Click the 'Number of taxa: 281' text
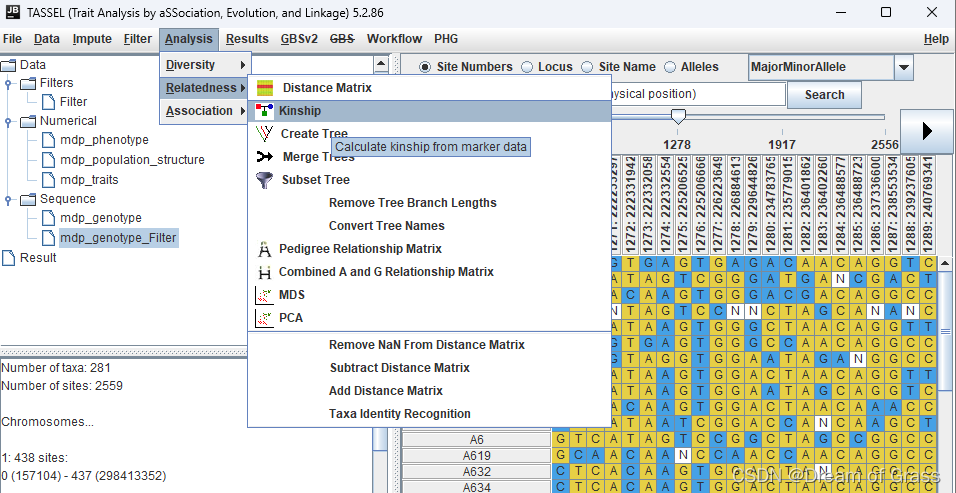The width and height of the screenshot is (956, 493). [x=55, y=368]
